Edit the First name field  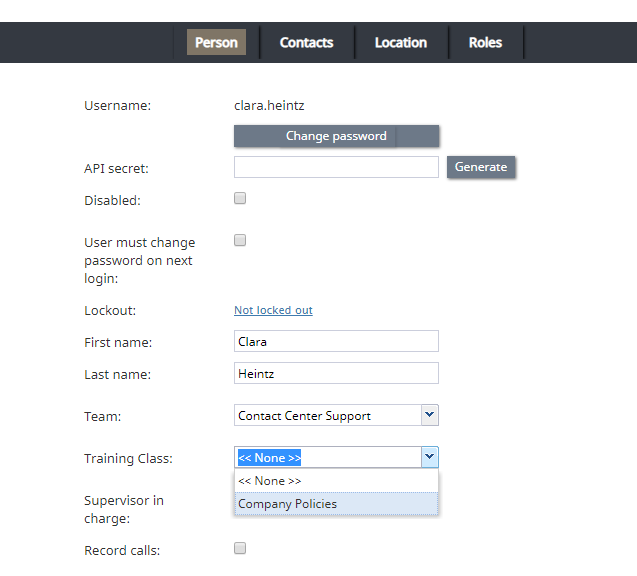point(336,341)
